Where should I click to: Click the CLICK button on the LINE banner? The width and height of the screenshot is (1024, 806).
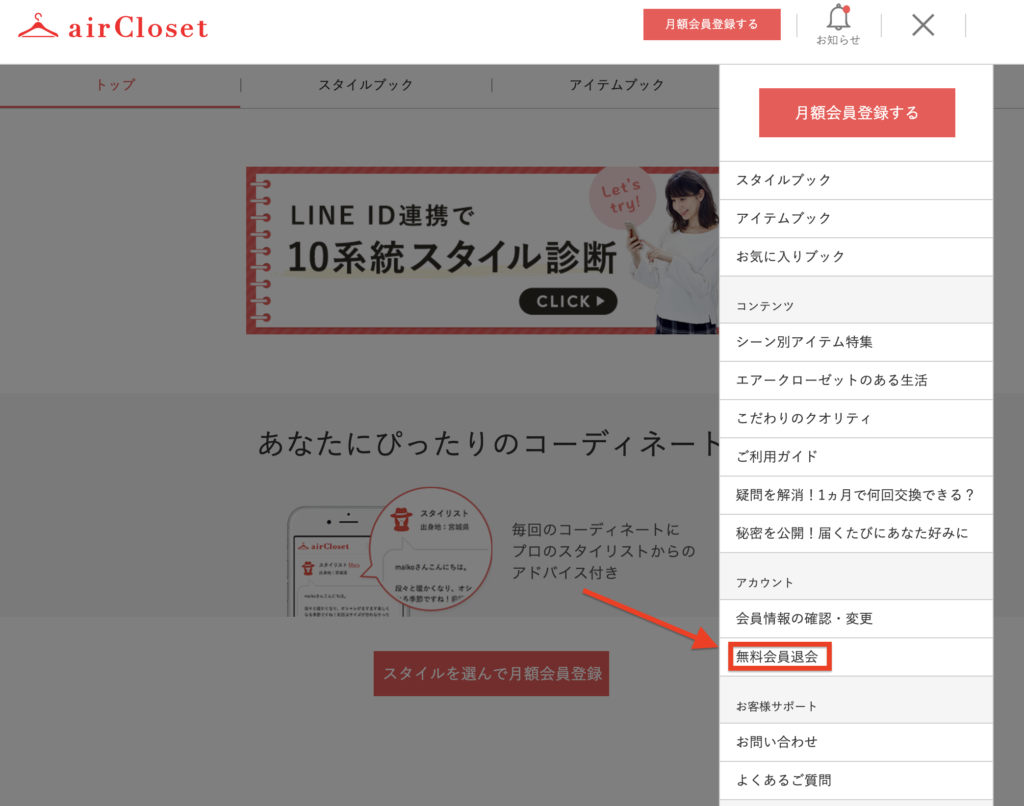click(x=568, y=301)
